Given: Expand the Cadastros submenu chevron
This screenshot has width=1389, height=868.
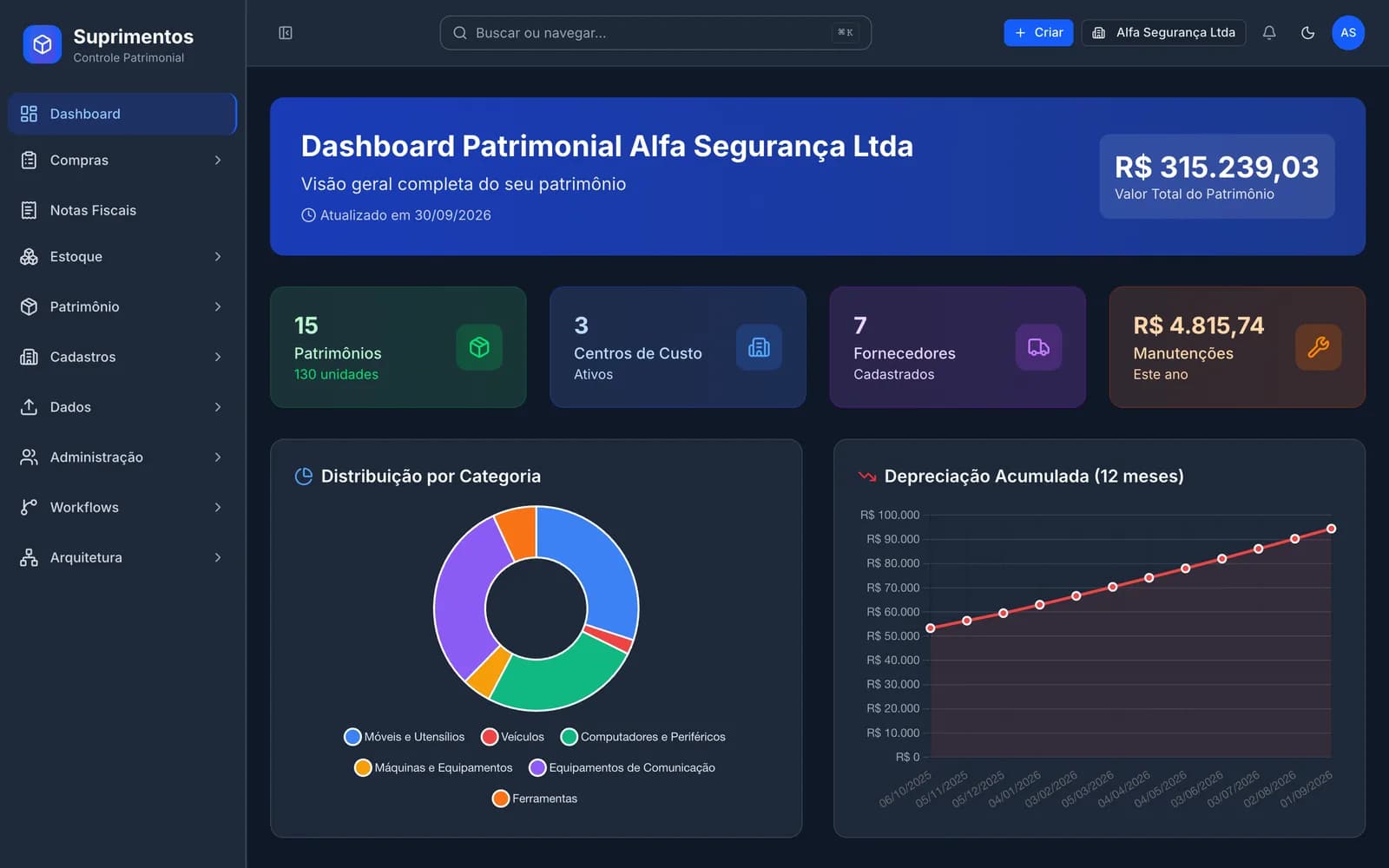Looking at the screenshot, I should pyautogui.click(x=218, y=357).
